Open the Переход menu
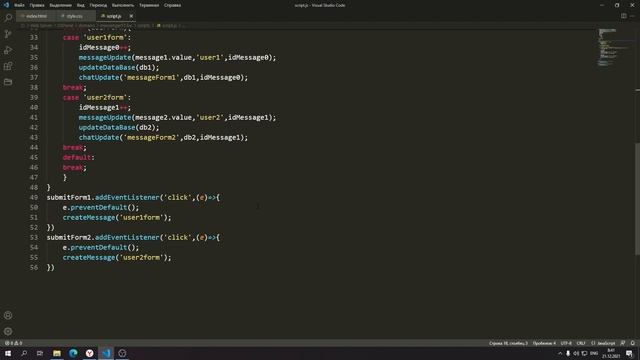640x360 pixels. coord(98,5)
